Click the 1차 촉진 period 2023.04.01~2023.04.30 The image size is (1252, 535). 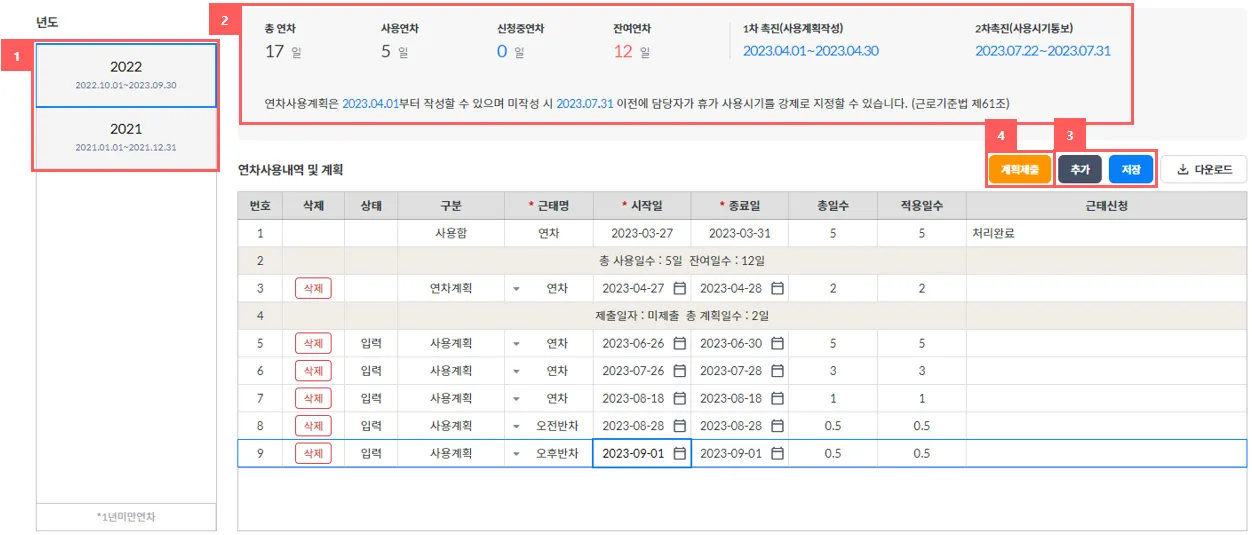point(811,51)
